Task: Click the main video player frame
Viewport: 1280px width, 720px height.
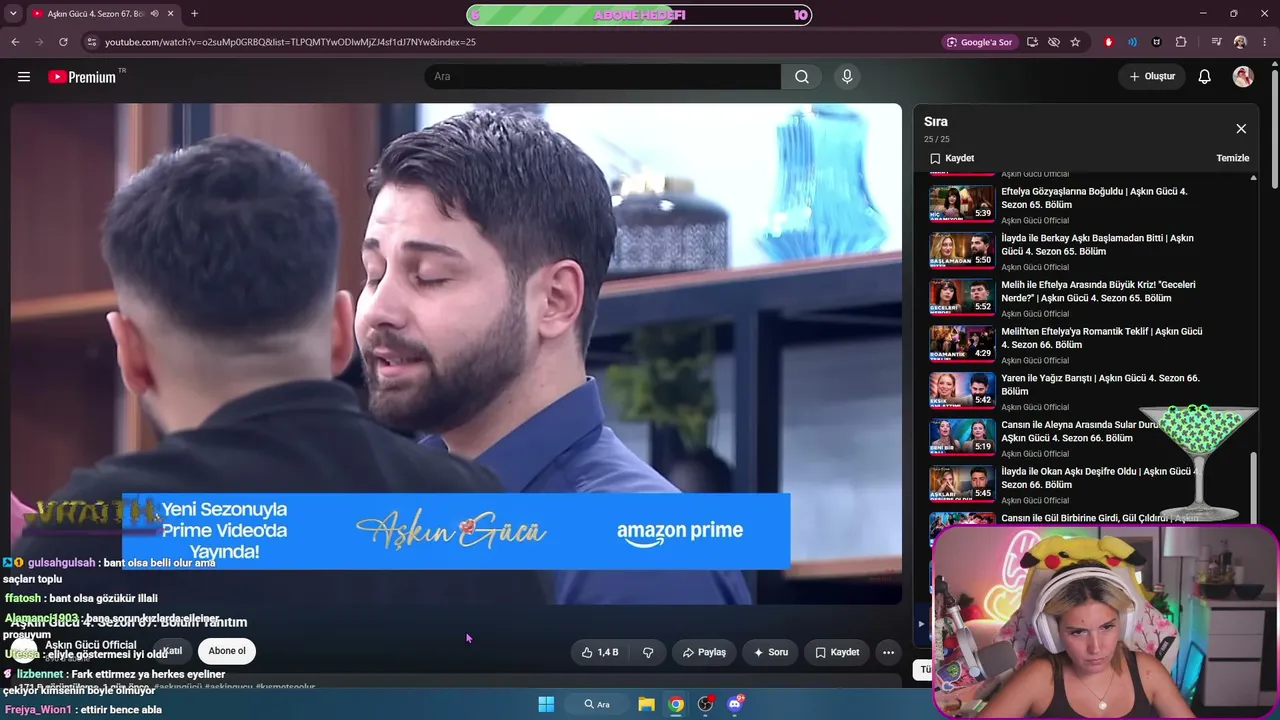Action: click(456, 353)
